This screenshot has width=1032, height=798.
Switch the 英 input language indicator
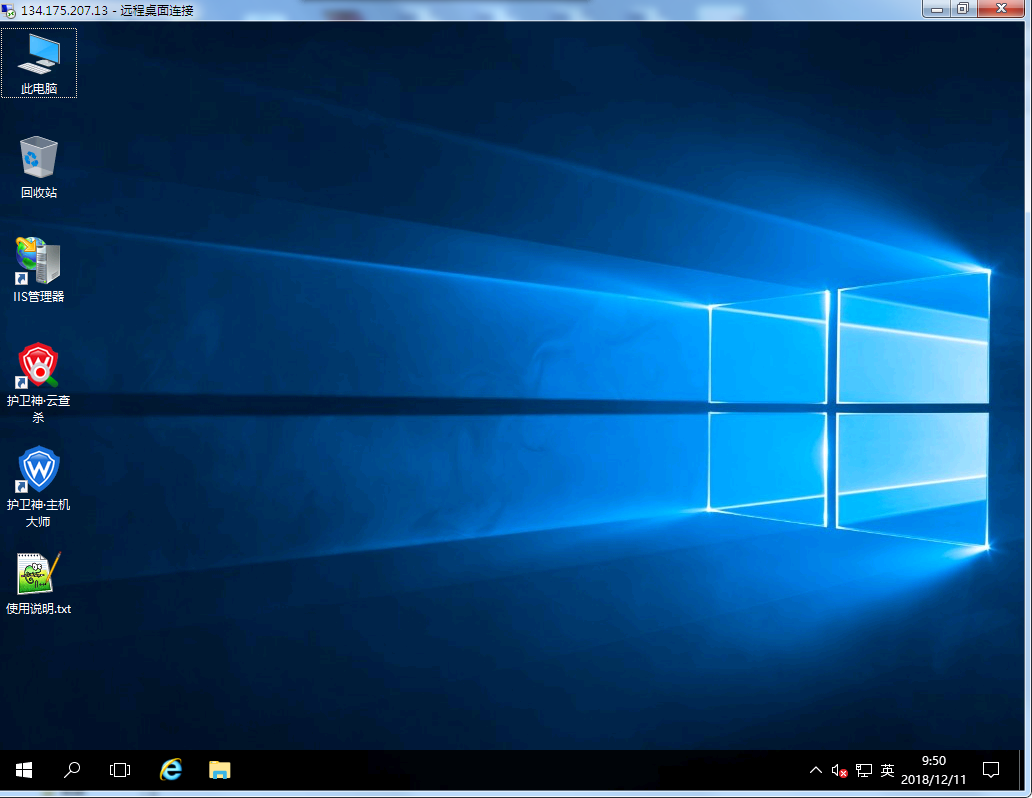pyautogui.click(x=887, y=770)
